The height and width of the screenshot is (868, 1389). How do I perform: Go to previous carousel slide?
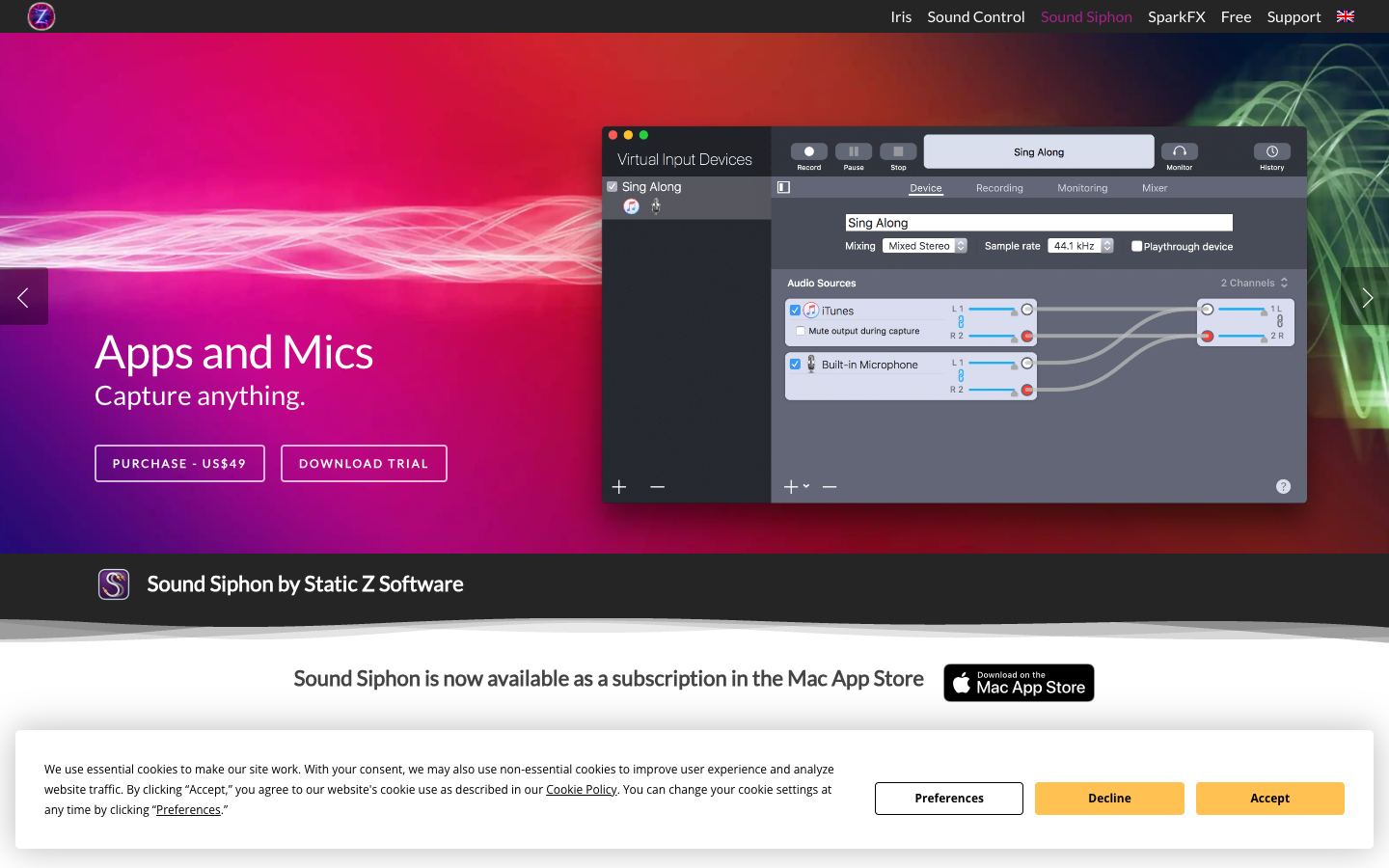click(23, 297)
